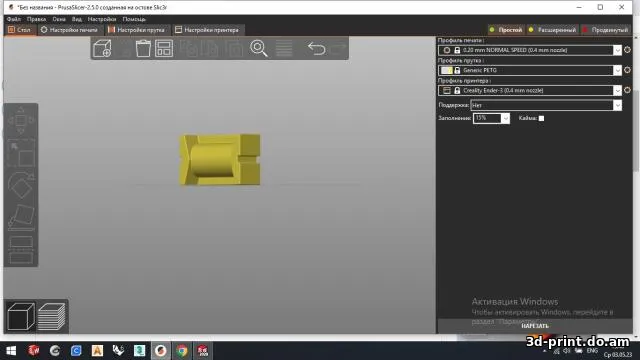Select the yellow 3D model on the bed
This screenshot has width=640, height=360.
click(x=220, y=160)
